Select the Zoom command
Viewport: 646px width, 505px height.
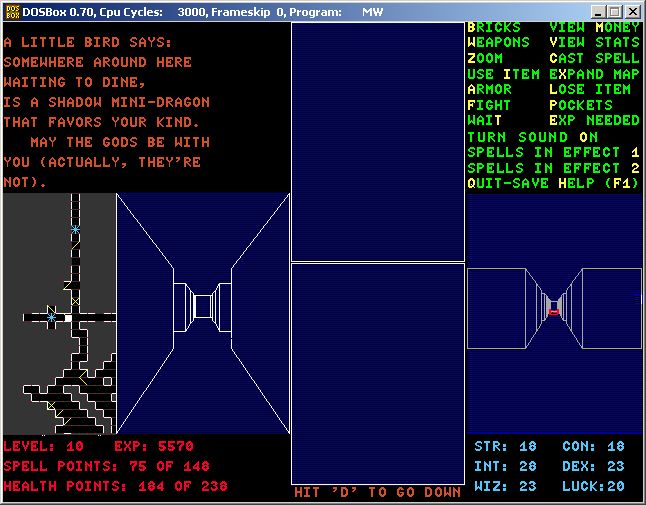[485, 58]
